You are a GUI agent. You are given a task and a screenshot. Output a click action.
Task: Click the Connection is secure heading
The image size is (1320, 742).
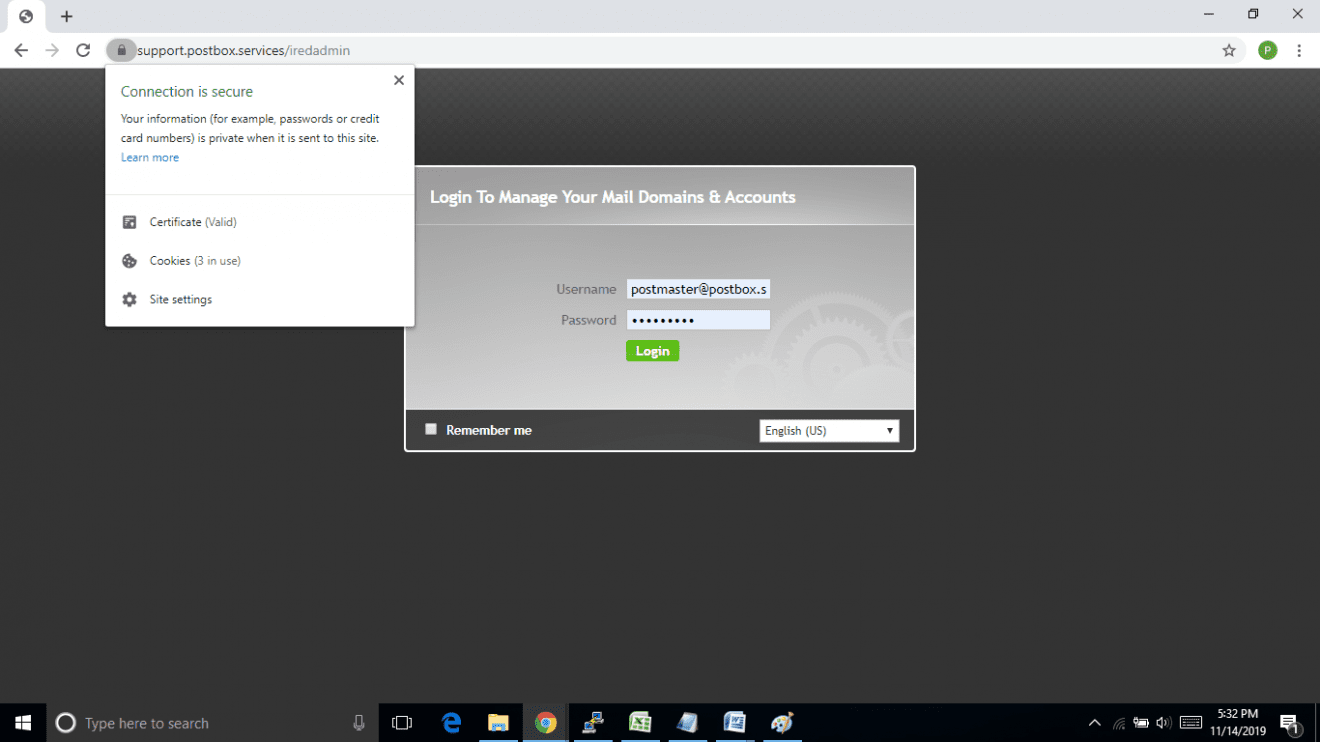pos(187,91)
